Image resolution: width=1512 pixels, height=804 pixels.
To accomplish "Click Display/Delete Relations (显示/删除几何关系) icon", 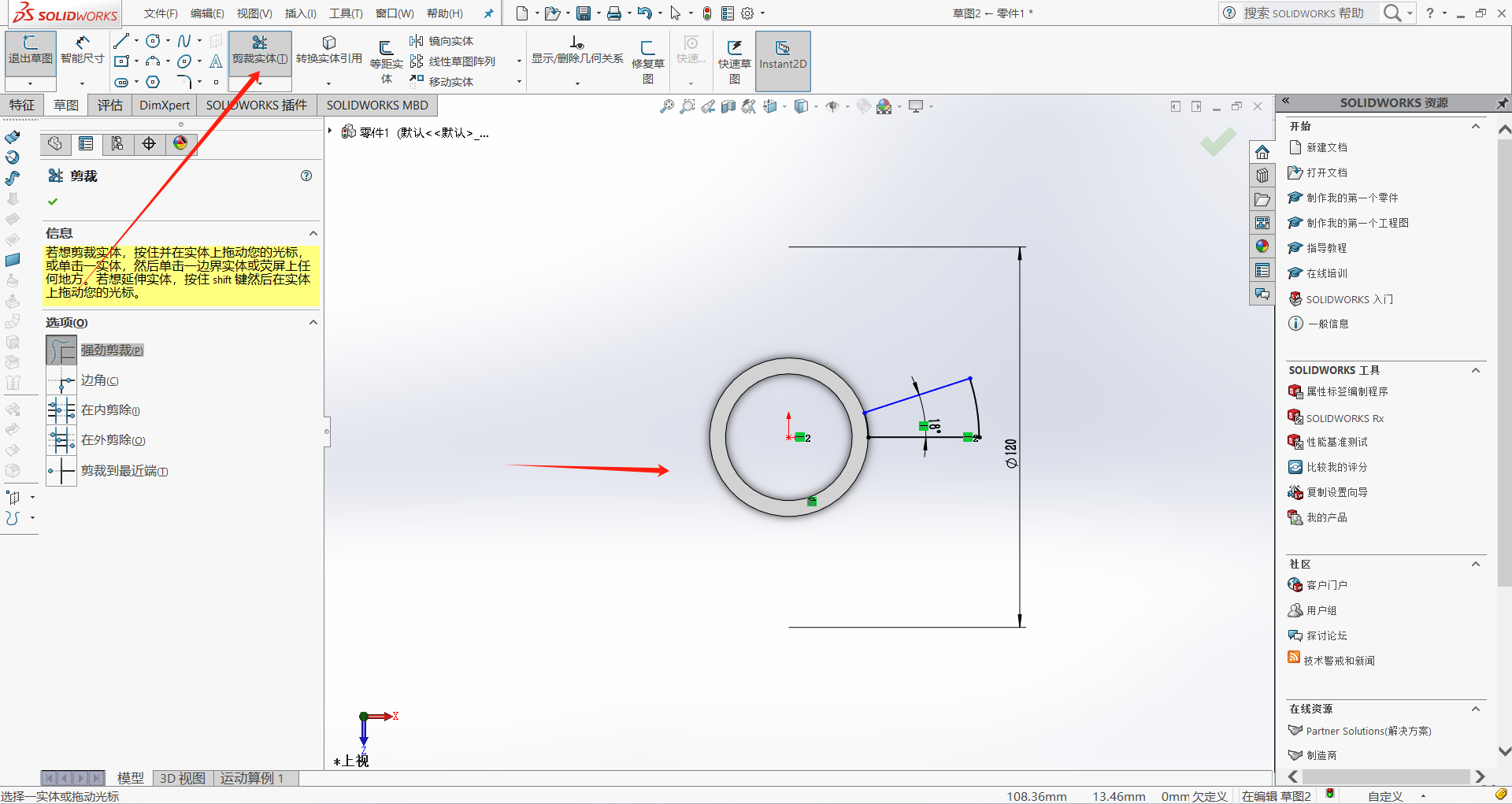I will tap(577, 49).
